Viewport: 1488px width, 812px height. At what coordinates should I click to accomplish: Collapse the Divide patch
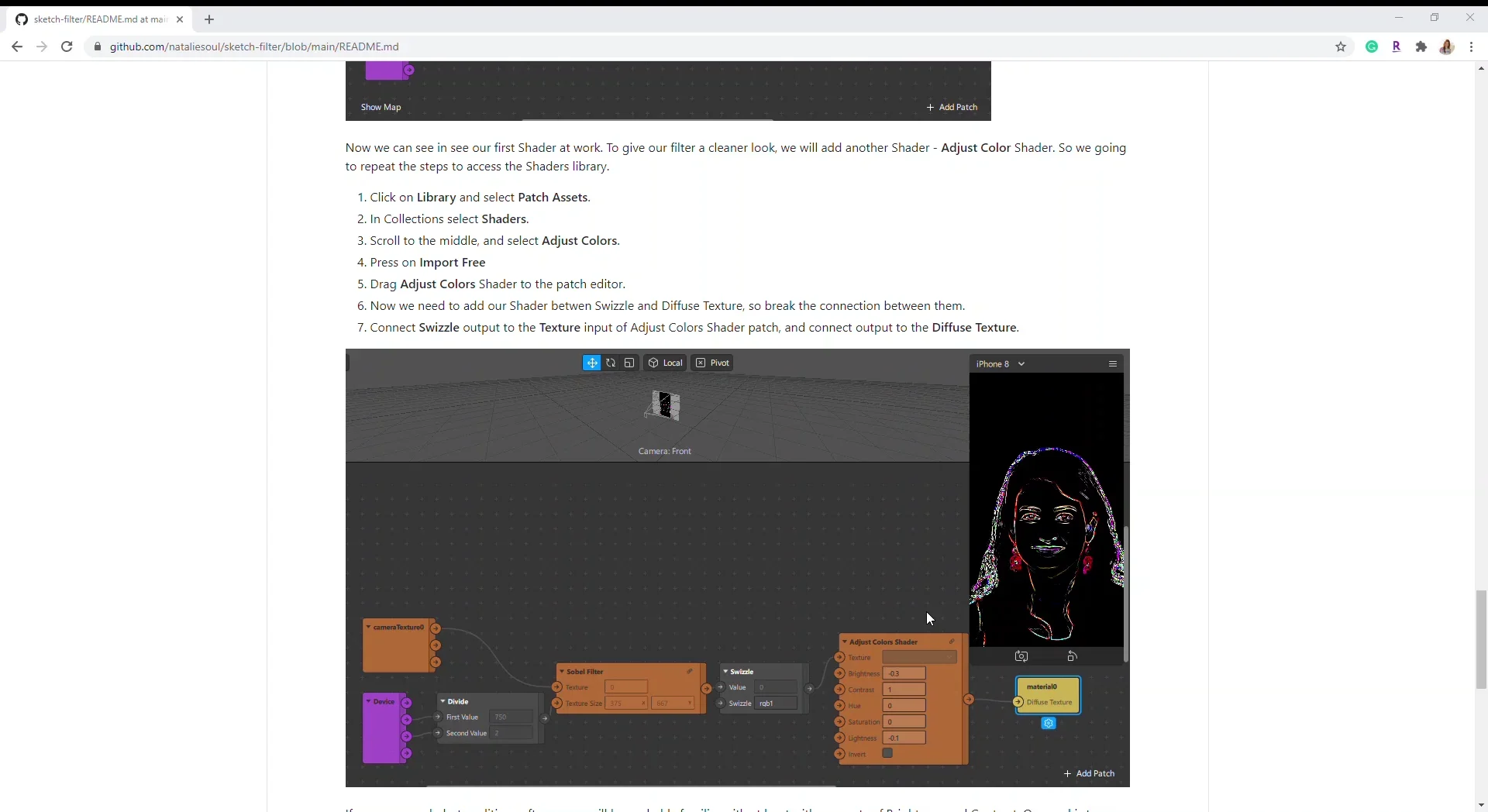point(443,701)
